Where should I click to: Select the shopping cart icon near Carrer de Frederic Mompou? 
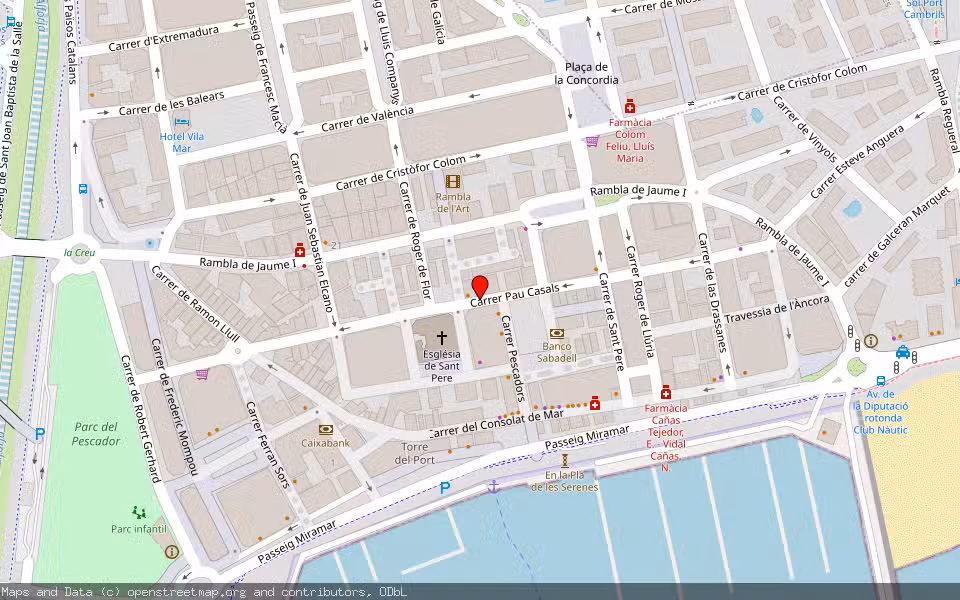(202, 373)
